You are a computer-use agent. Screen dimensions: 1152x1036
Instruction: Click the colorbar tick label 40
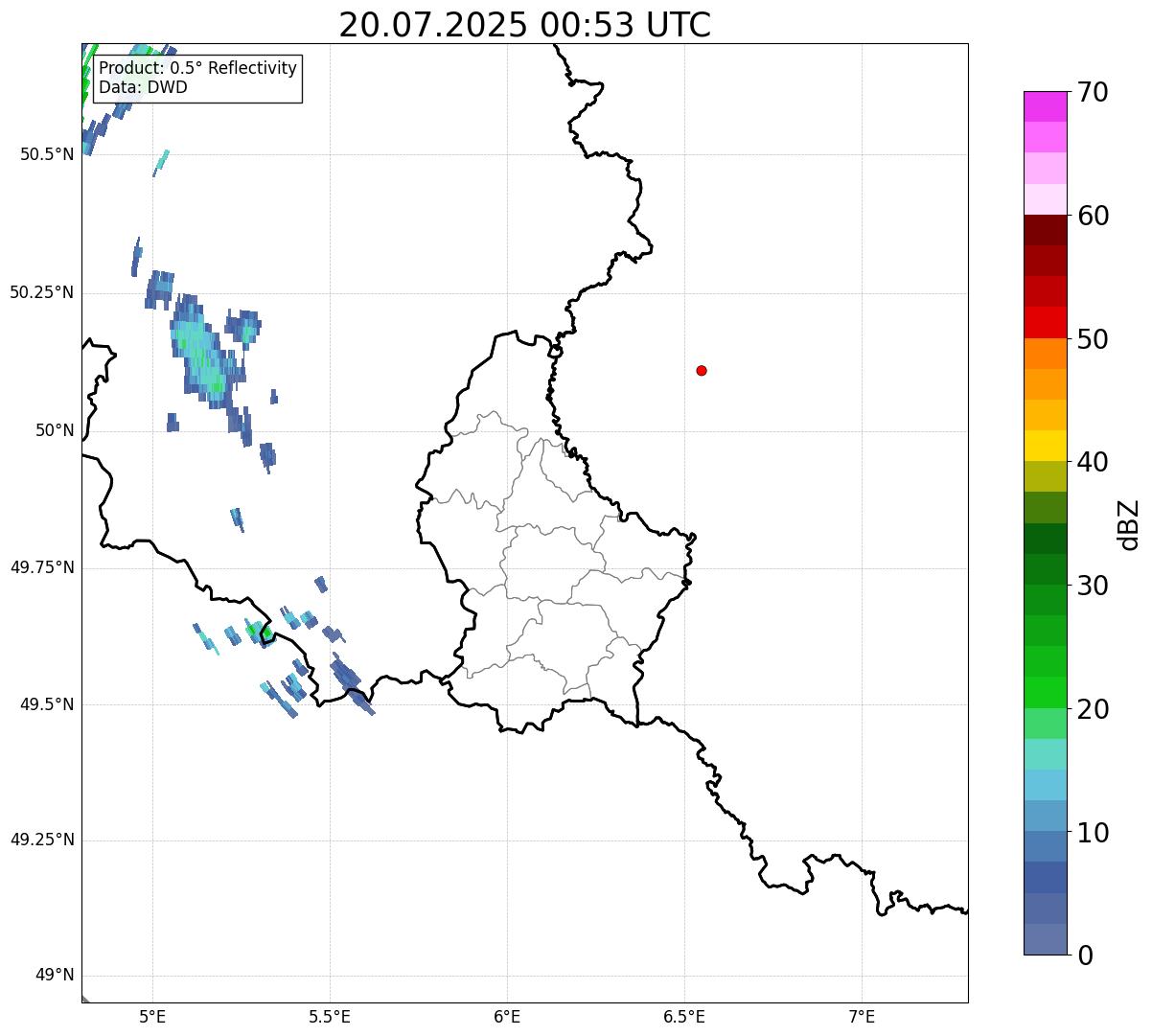[x=1093, y=462]
